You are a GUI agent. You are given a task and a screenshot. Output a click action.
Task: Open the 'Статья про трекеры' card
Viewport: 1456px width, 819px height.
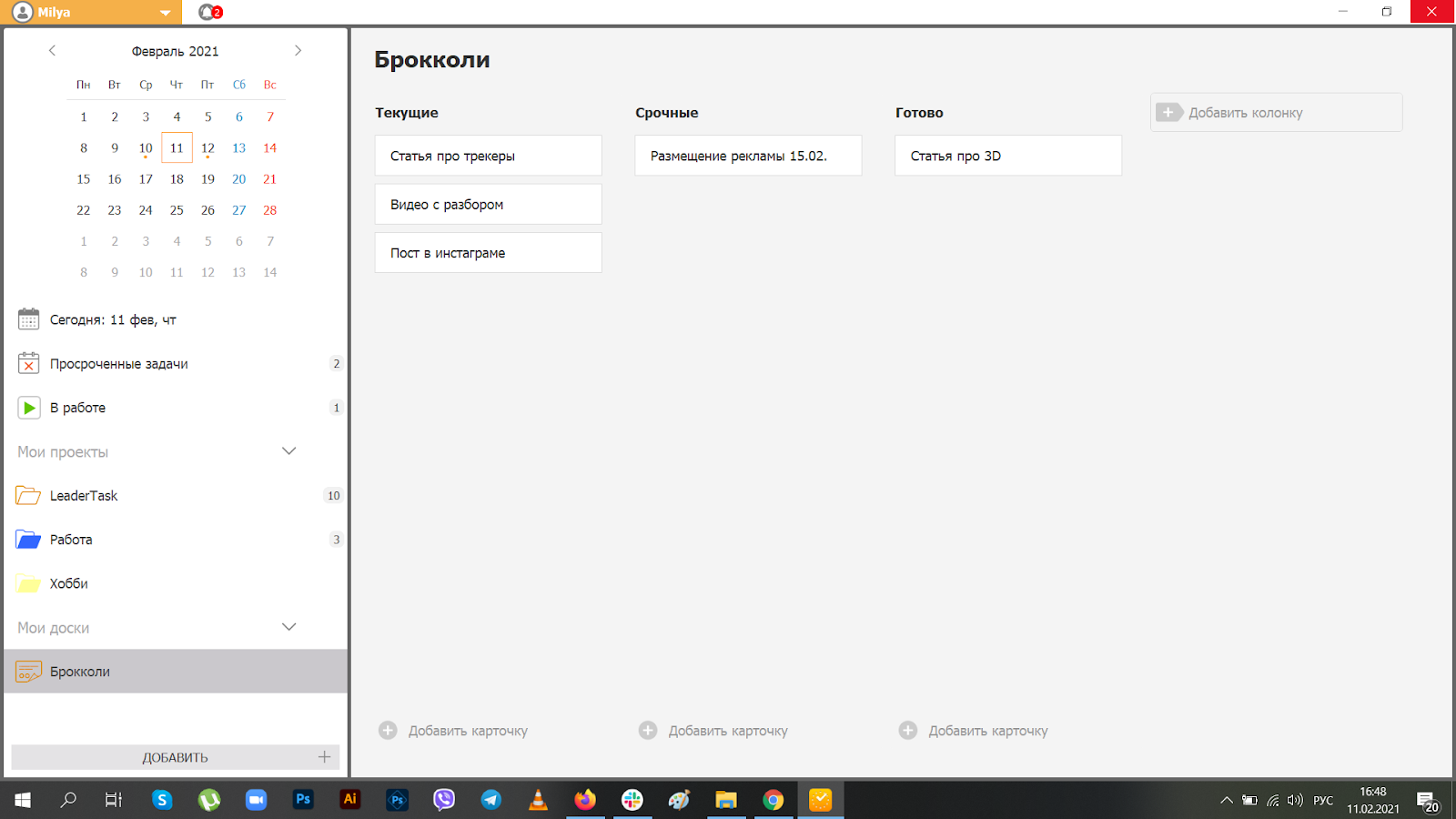tap(488, 156)
